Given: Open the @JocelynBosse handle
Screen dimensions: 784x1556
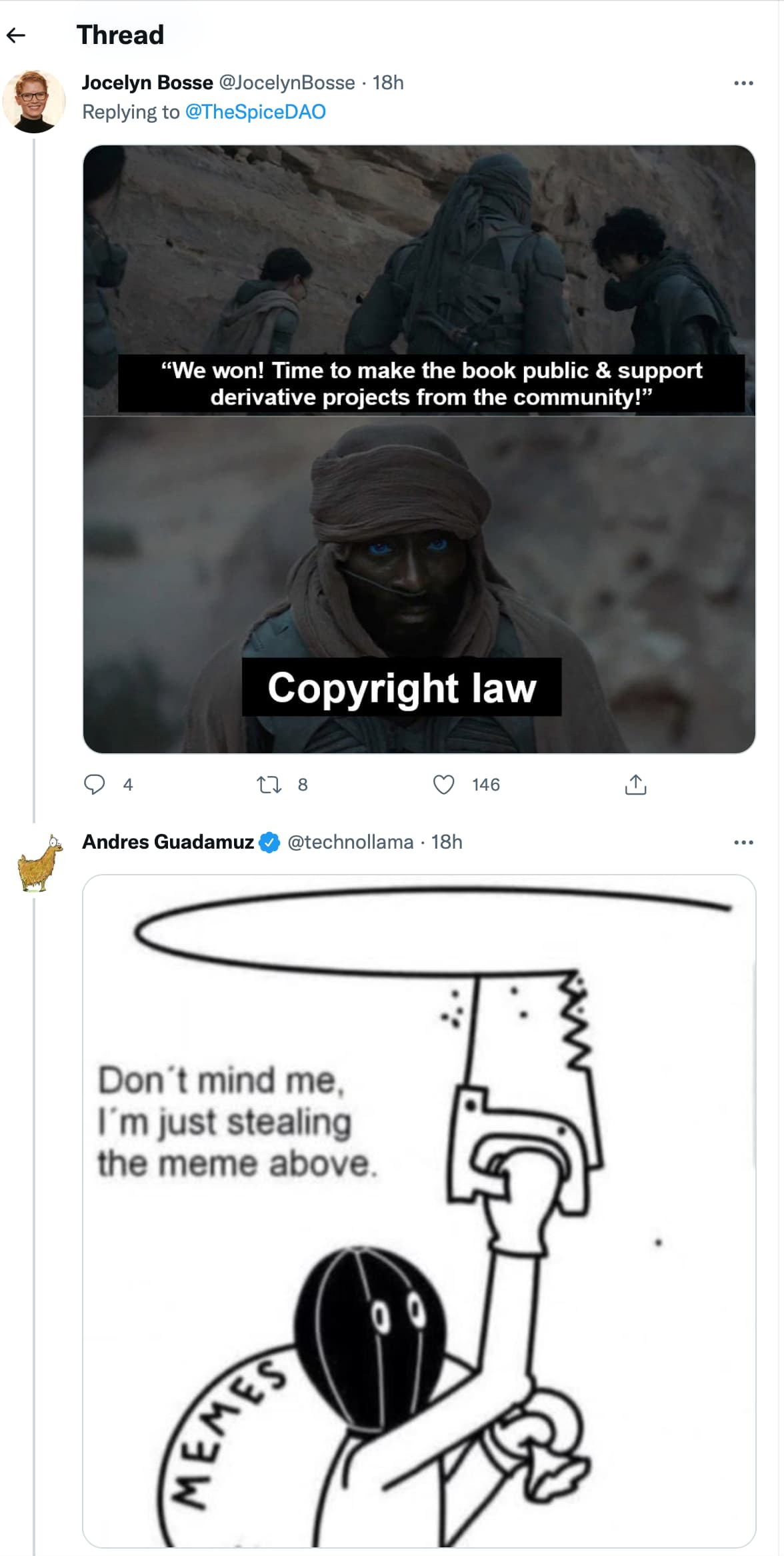Looking at the screenshot, I should click(287, 83).
